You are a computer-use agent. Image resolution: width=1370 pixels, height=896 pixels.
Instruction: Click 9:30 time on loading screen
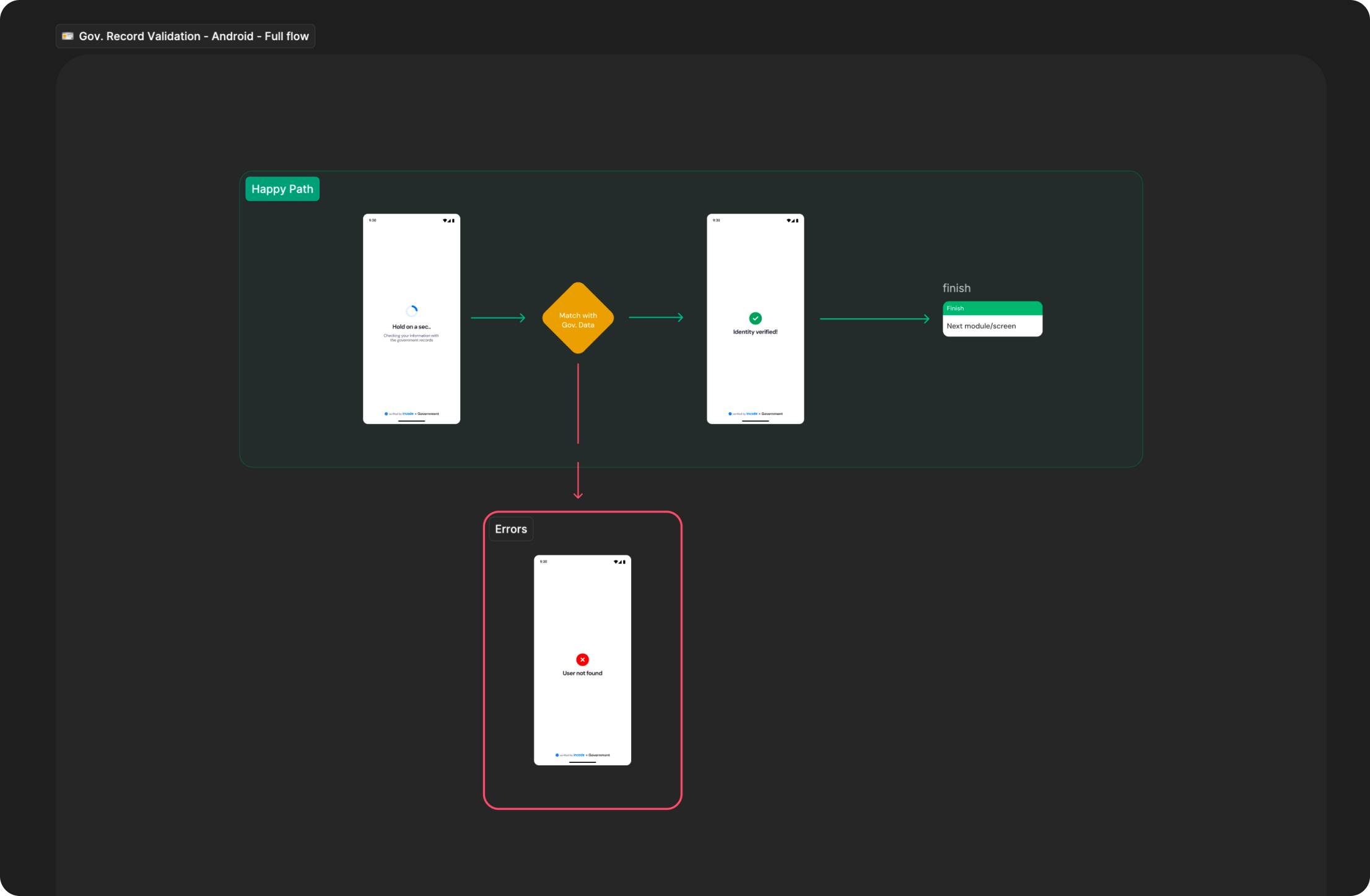pyautogui.click(x=372, y=220)
